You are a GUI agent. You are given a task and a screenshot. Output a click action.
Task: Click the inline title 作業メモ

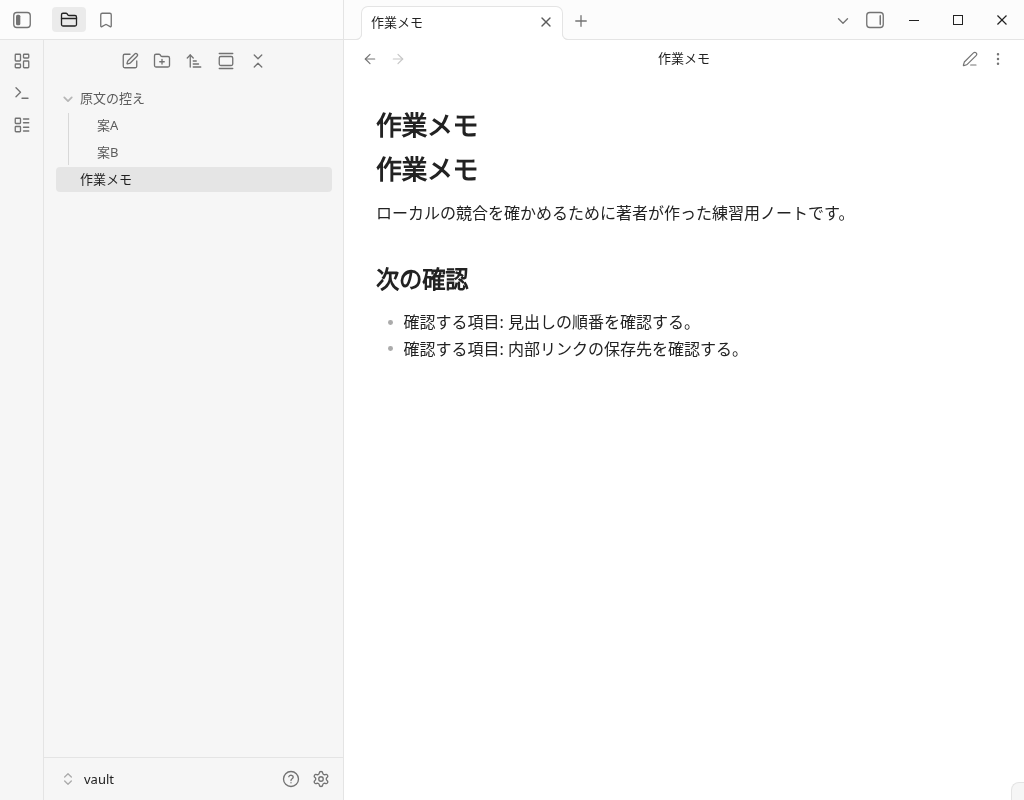(426, 125)
